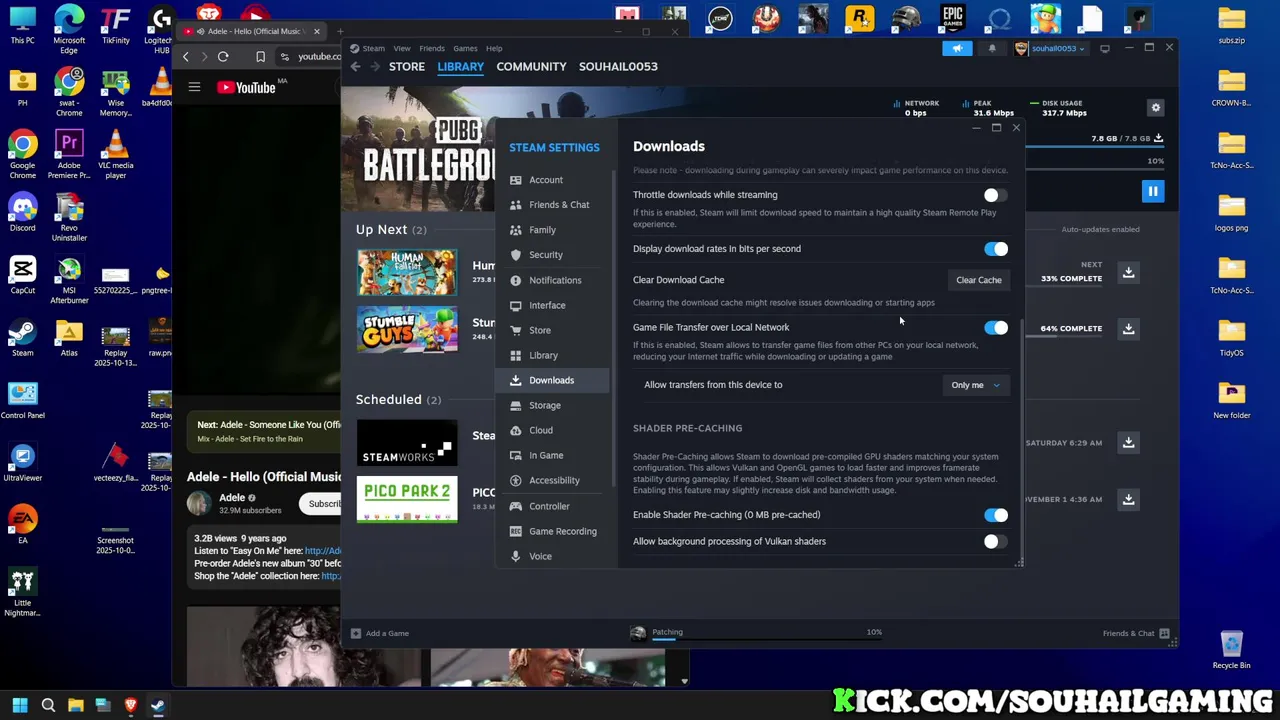Image resolution: width=1280 pixels, height=720 pixels.
Task: Click YouTube Subscribe button for Adele
Action: pyautogui.click(x=322, y=503)
